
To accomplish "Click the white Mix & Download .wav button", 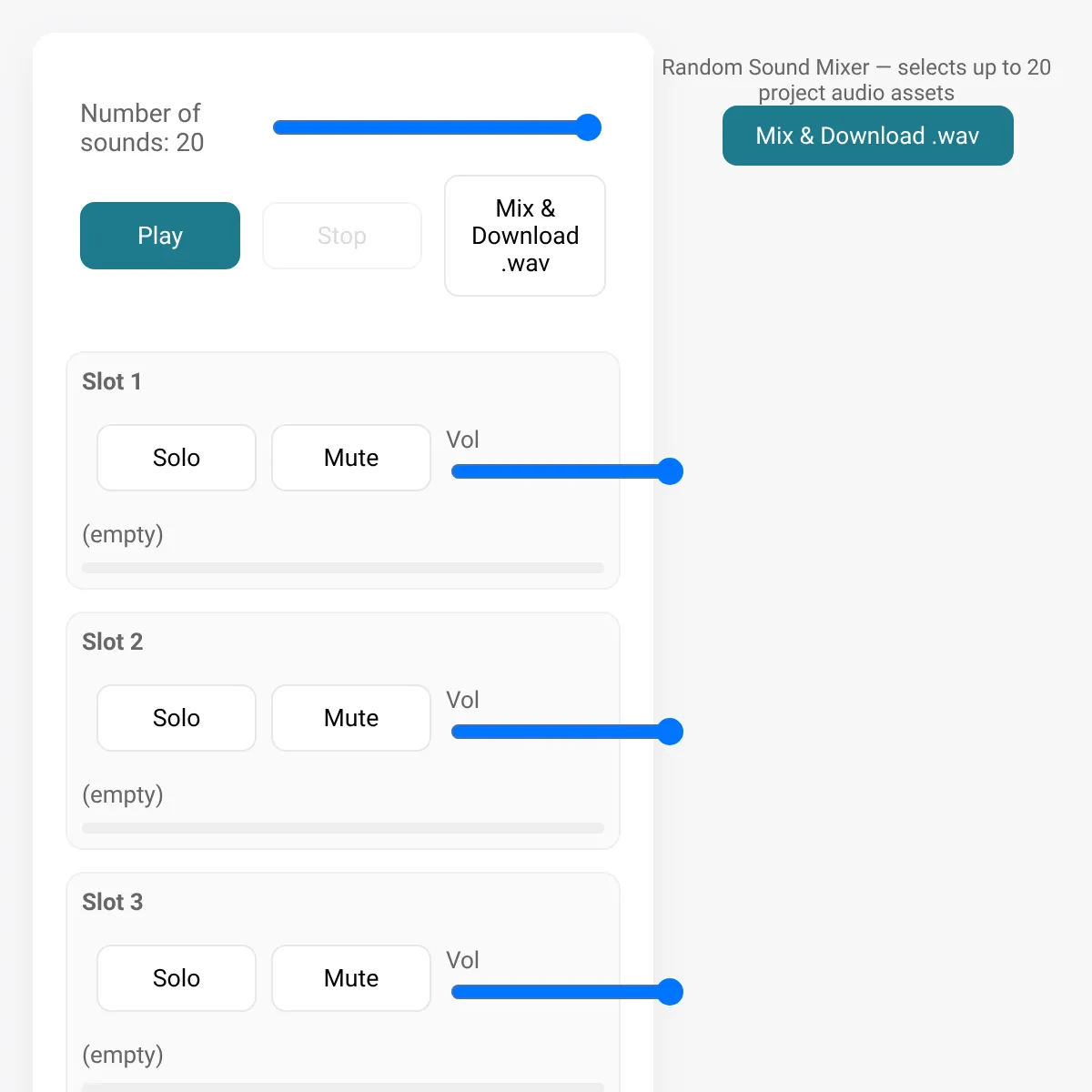I will (x=525, y=236).
